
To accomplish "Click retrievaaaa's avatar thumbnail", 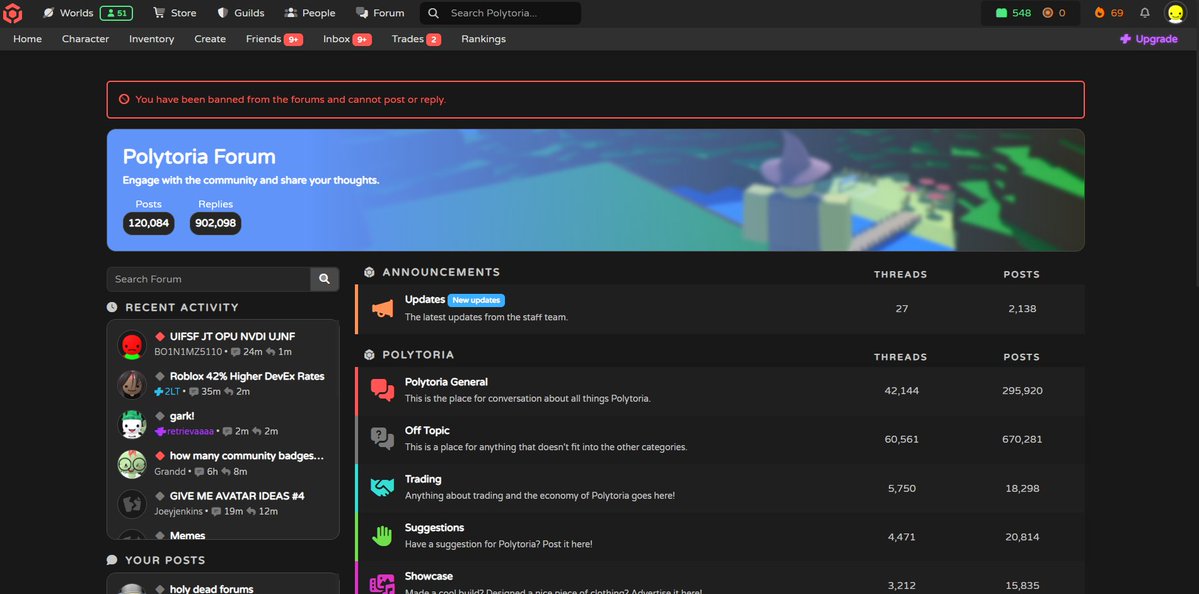I will tap(132, 424).
